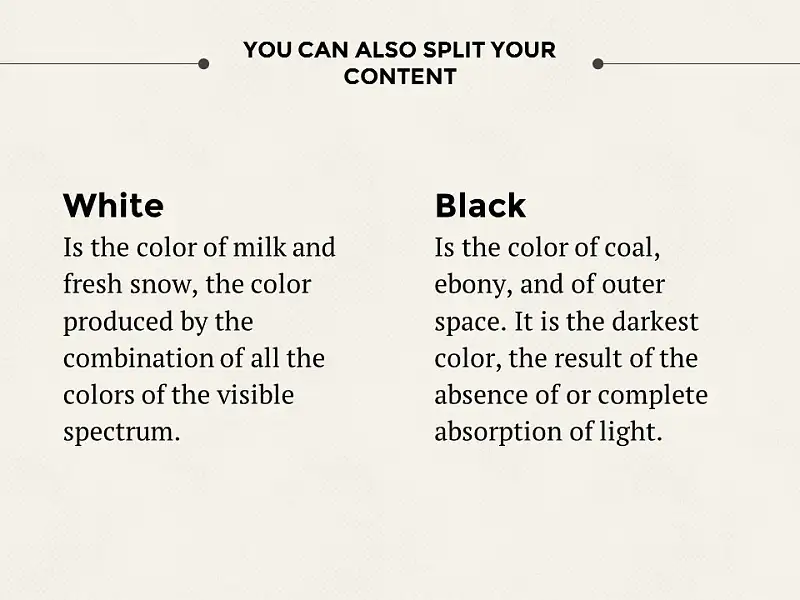Click the slide title "You can also split your content"
The height and width of the screenshot is (600, 800).
click(x=399, y=63)
